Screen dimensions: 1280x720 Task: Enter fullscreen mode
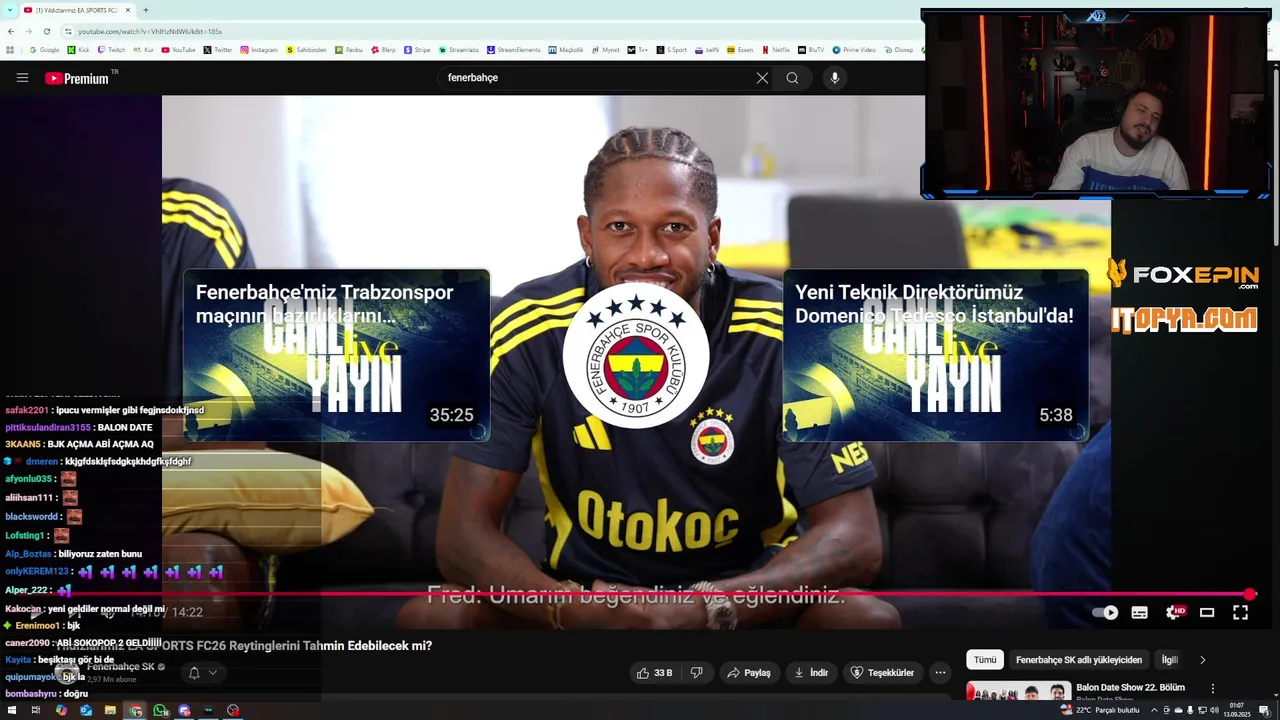[1240, 612]
